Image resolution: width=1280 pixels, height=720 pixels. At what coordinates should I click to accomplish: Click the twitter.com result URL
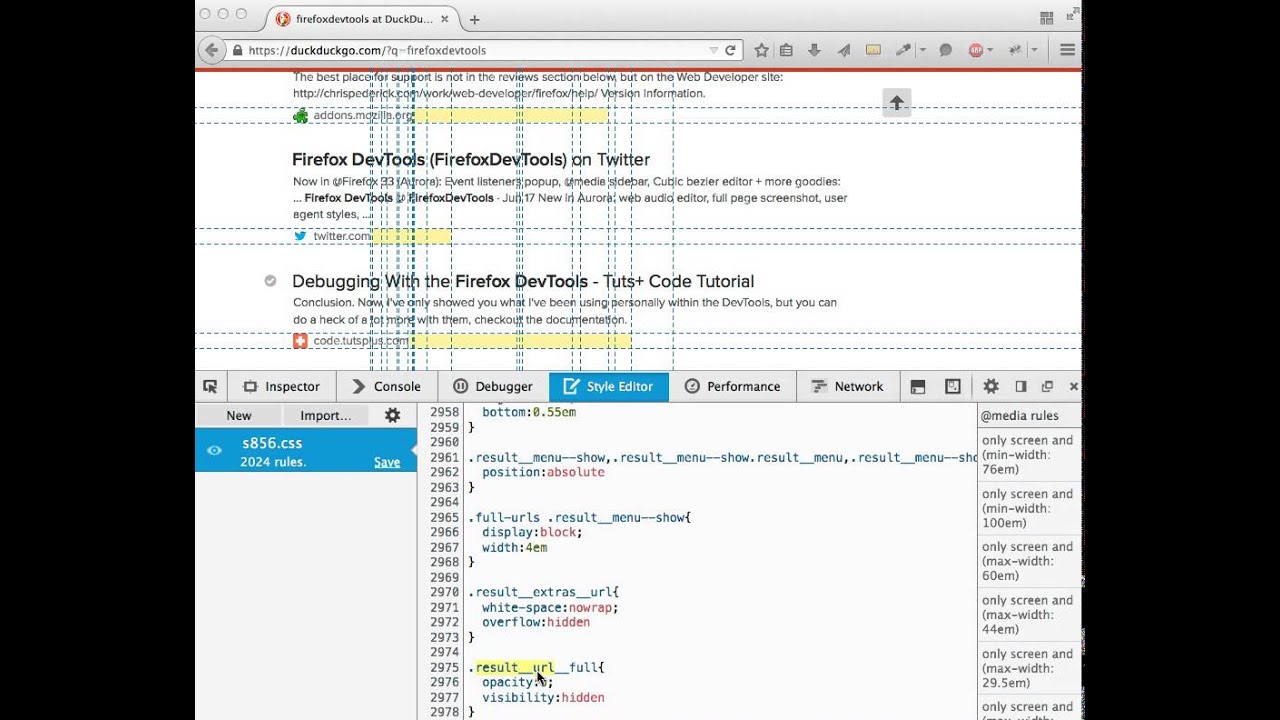pos(342,236)
